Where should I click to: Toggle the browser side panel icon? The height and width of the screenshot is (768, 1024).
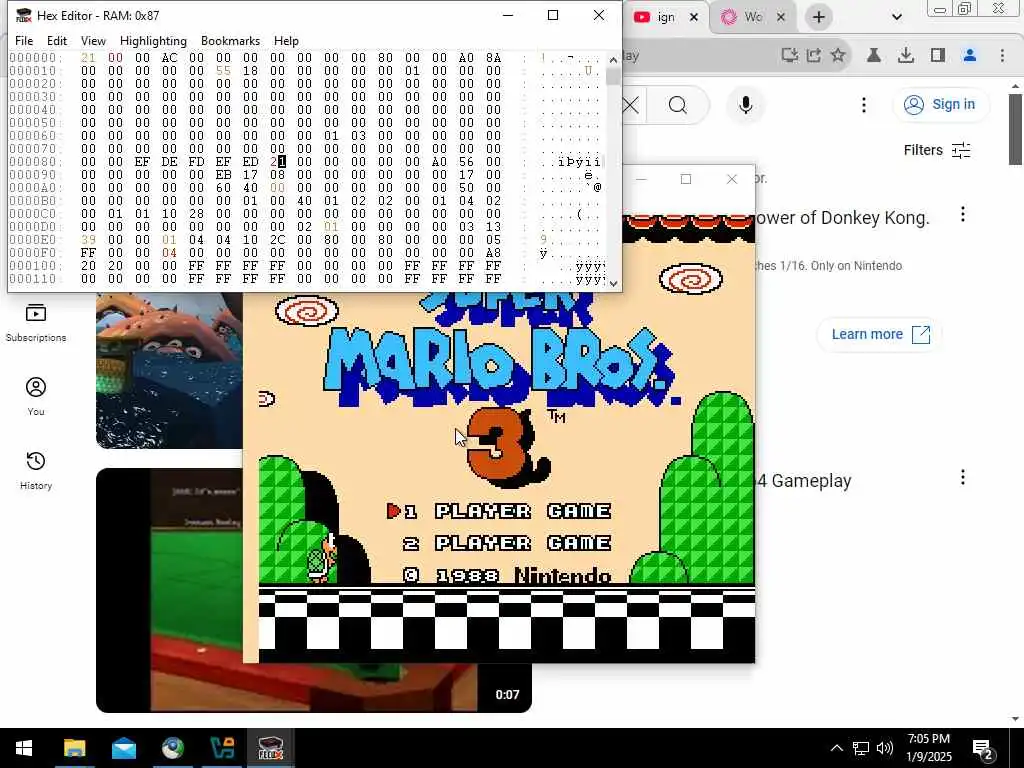point(938,56)
